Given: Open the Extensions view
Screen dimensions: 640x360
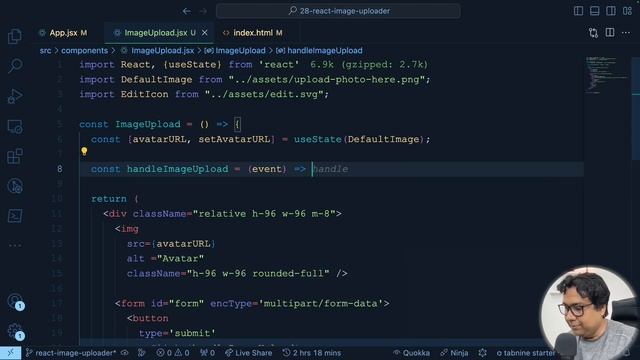Looking at the screenshot, I should pyautogui.click(x=15, y=156).
